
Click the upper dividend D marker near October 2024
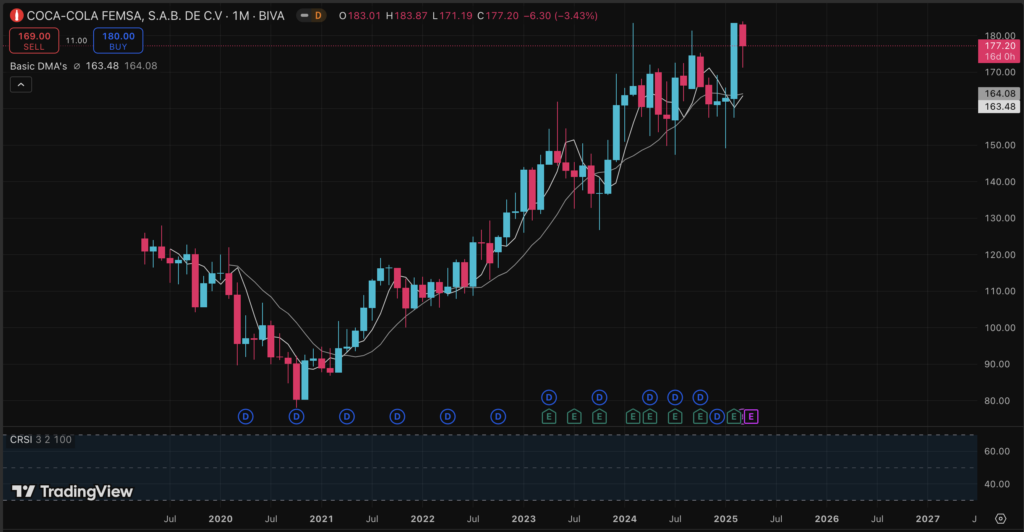(x=700, y=397)
